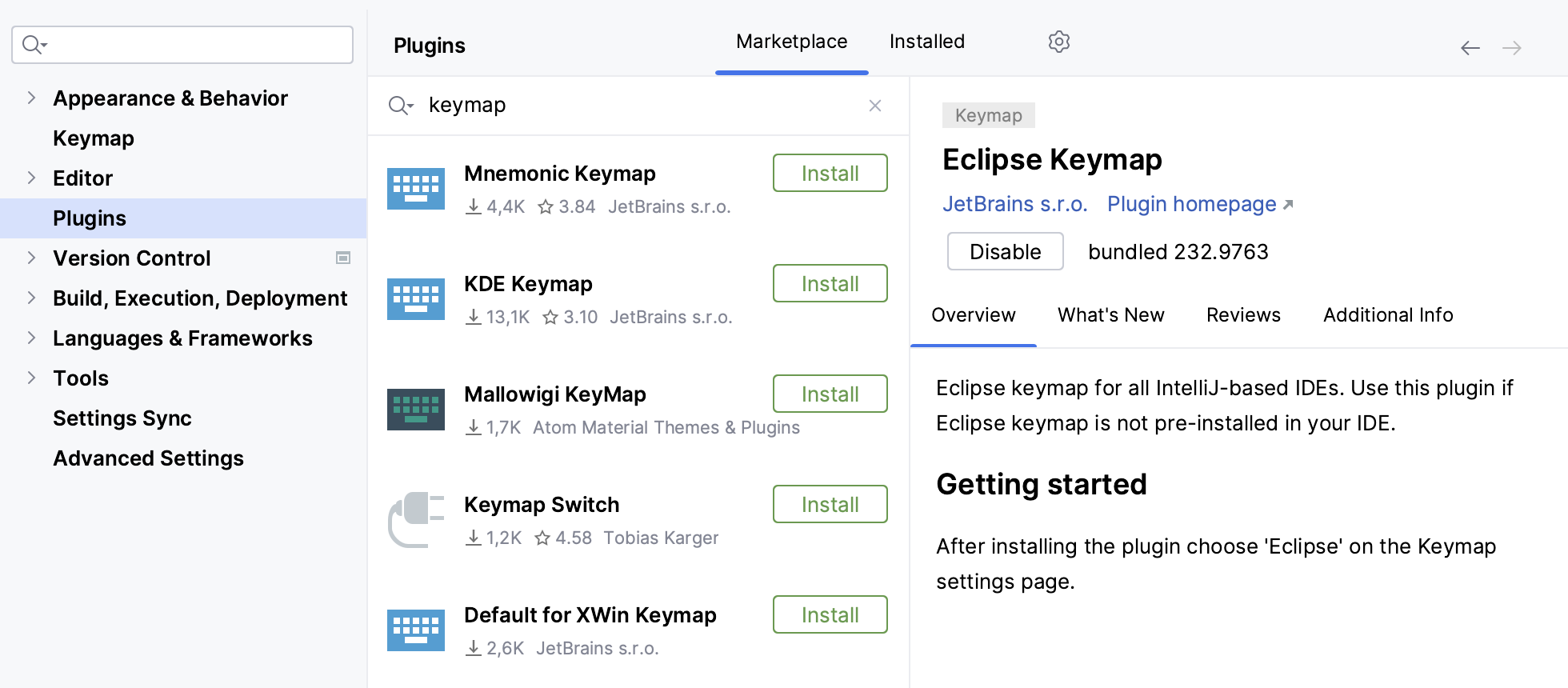Open the JetBrains s.r.o. vendor link
1568x688 pixels.
(1015, 205)
